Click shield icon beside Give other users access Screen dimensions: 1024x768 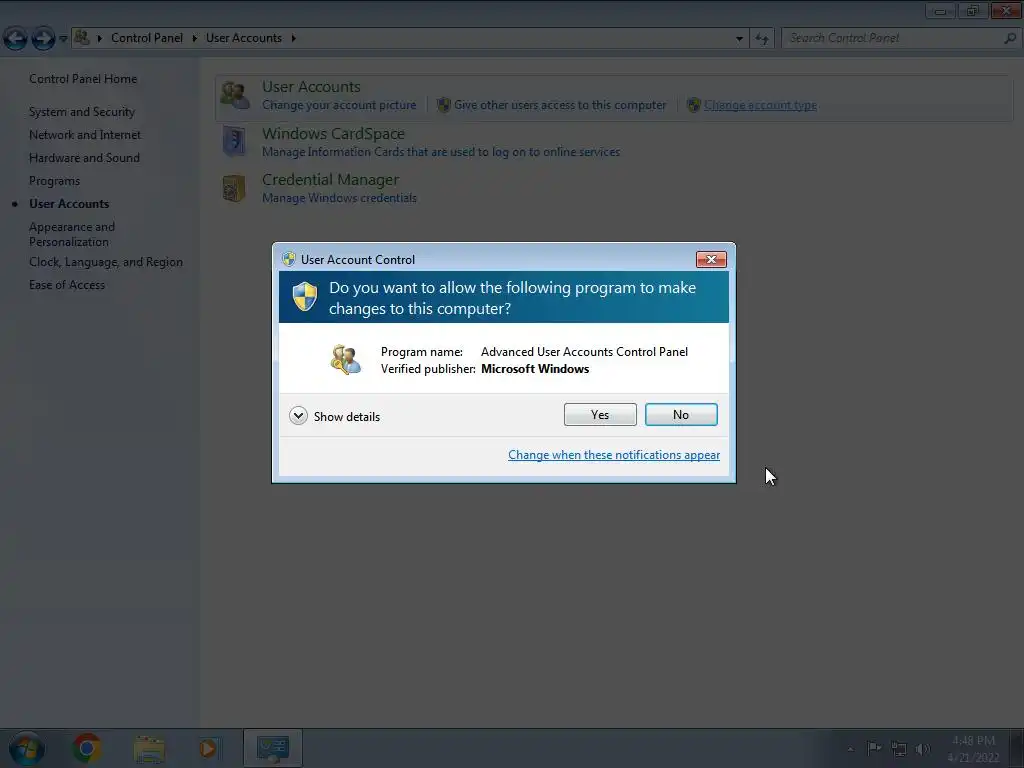click(443, 105)
